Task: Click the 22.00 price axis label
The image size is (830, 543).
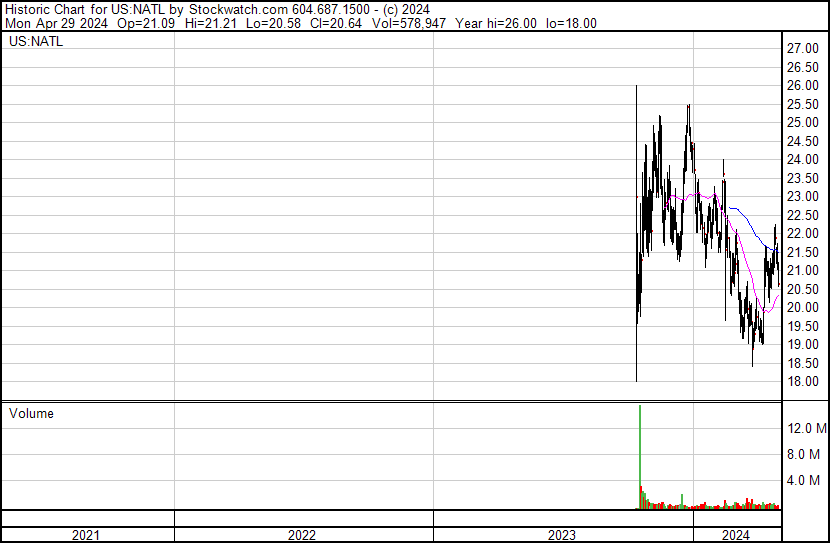Action: [802, 234]
